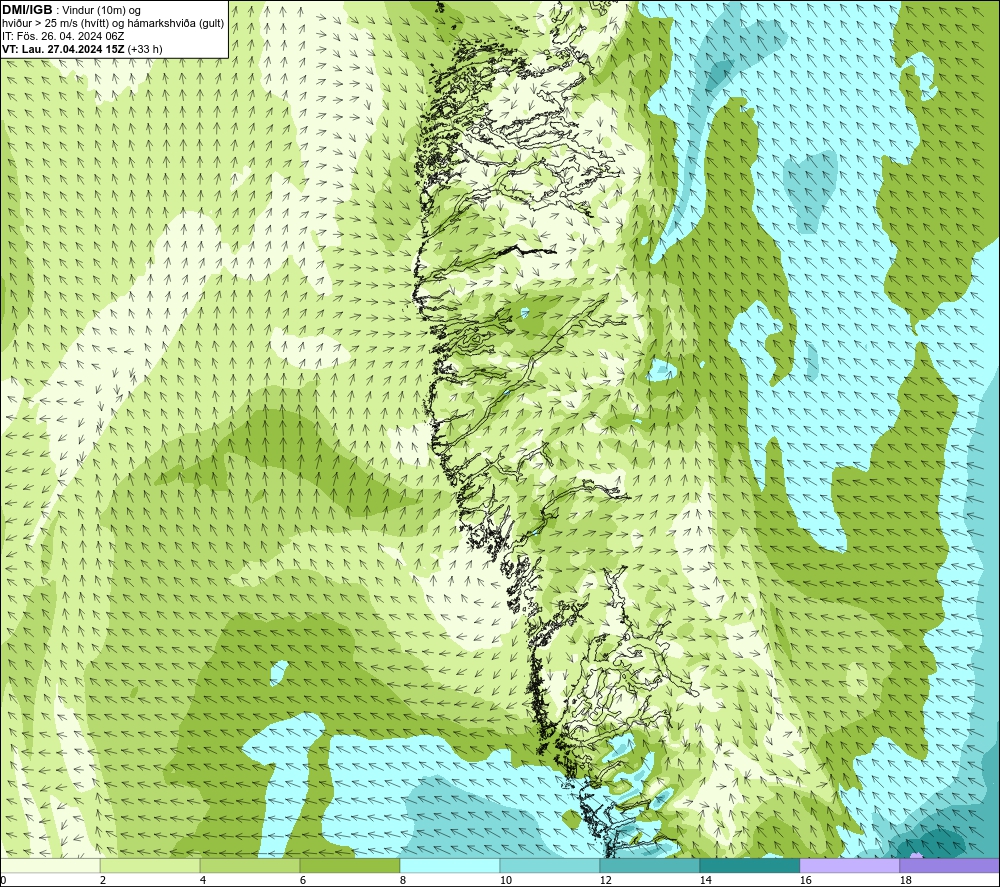Click the legend label '4'
Viewport: 1000px width, 887px height.
coord(203,881)
